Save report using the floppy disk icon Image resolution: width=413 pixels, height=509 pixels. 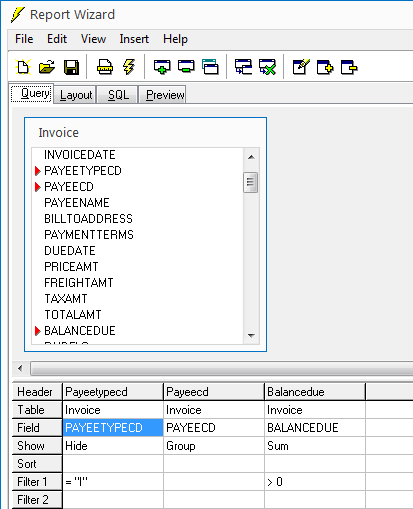click(x=71, y=67)
